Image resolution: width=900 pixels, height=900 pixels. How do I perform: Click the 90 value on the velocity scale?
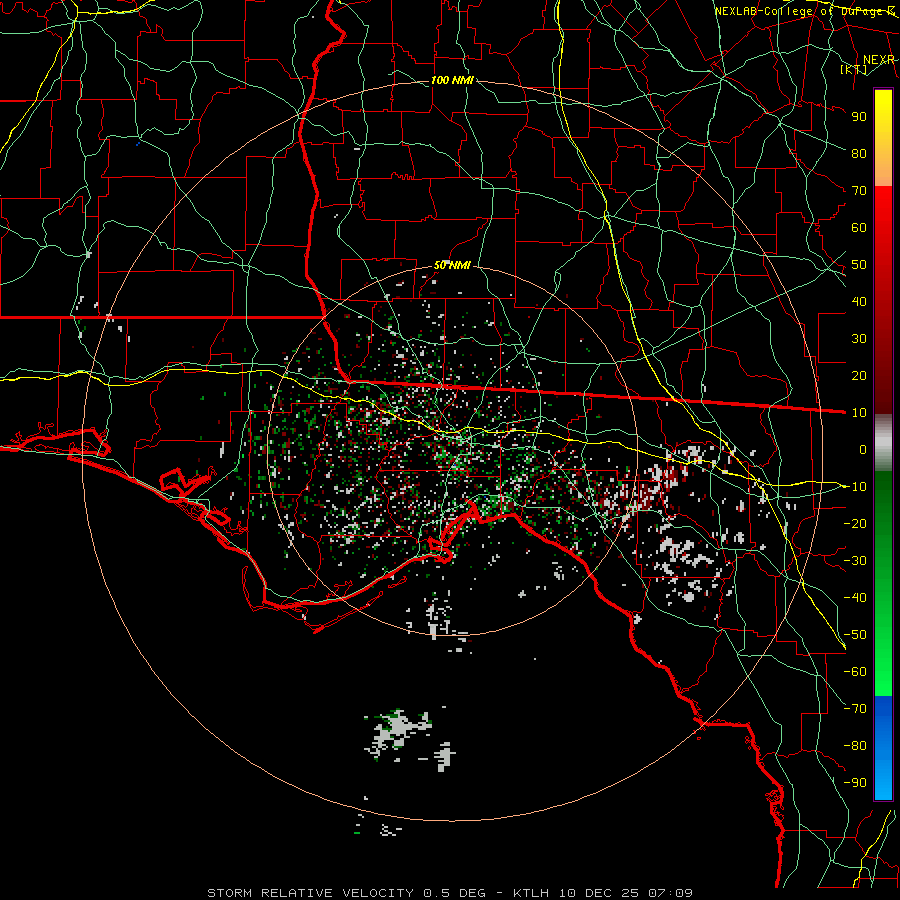859,117
